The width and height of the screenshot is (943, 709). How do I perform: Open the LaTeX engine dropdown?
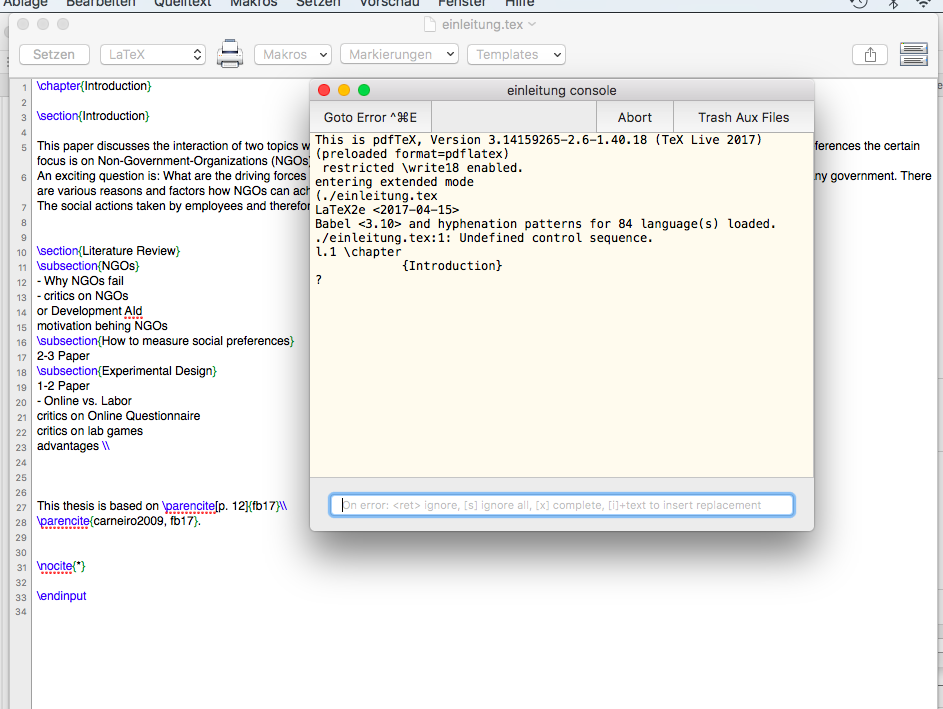[x=153, y=54]
